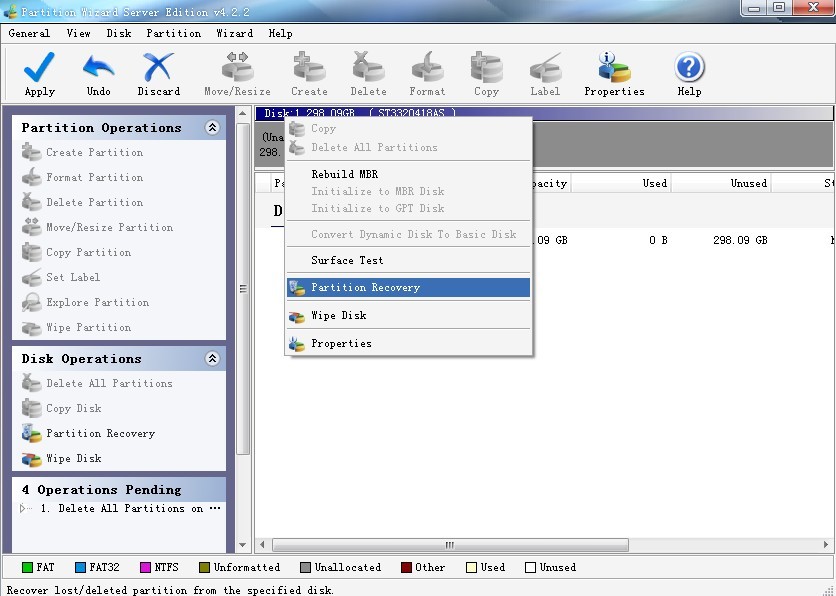The height and width of the screenshot is (596, 836).
Task: Open the Wizard menu
Action: [x=235, y=33]
